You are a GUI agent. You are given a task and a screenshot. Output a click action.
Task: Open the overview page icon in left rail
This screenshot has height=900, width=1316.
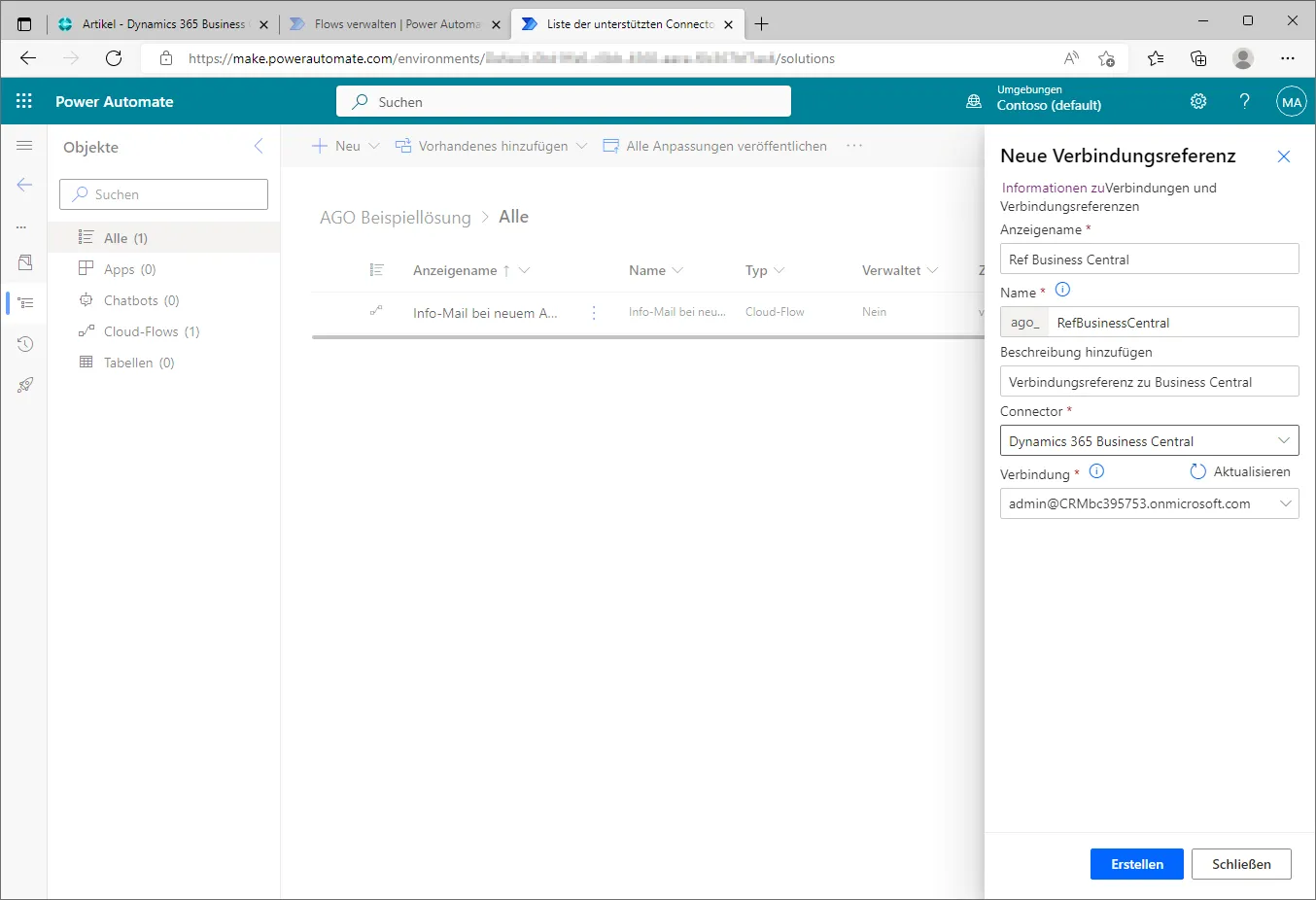coord(25,262)
